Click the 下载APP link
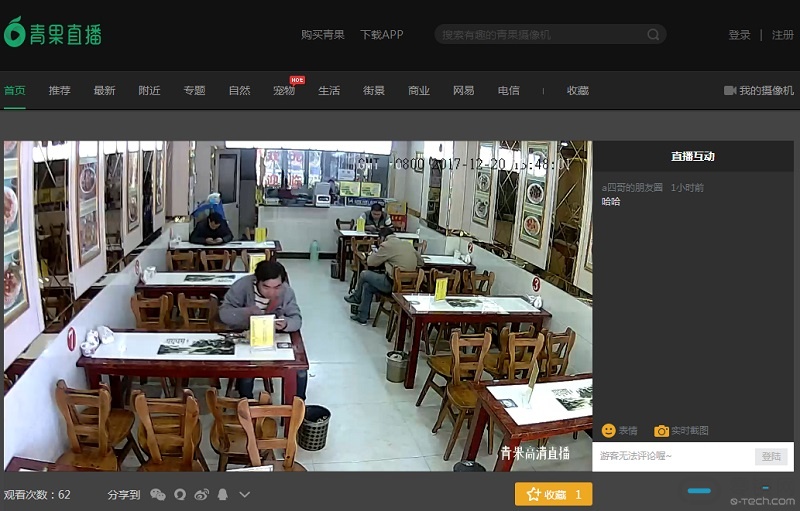 tap(381, 35)
